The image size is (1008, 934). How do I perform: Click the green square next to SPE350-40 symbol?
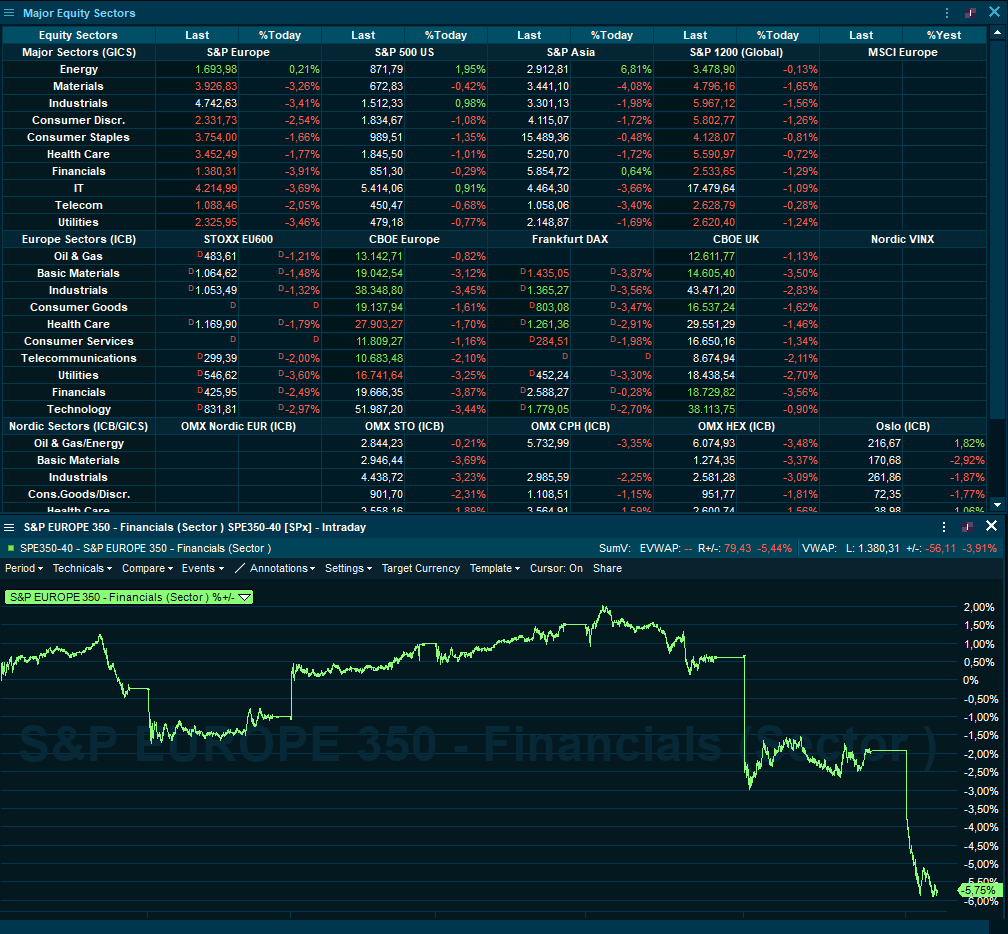pos(10,548)
